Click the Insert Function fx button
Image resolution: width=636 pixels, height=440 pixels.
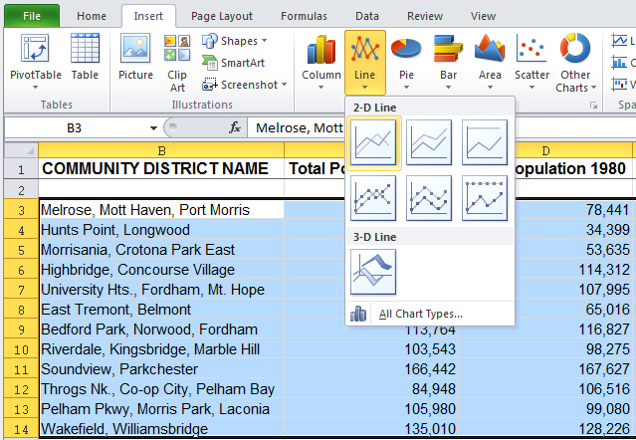click(x=235, y=128)
